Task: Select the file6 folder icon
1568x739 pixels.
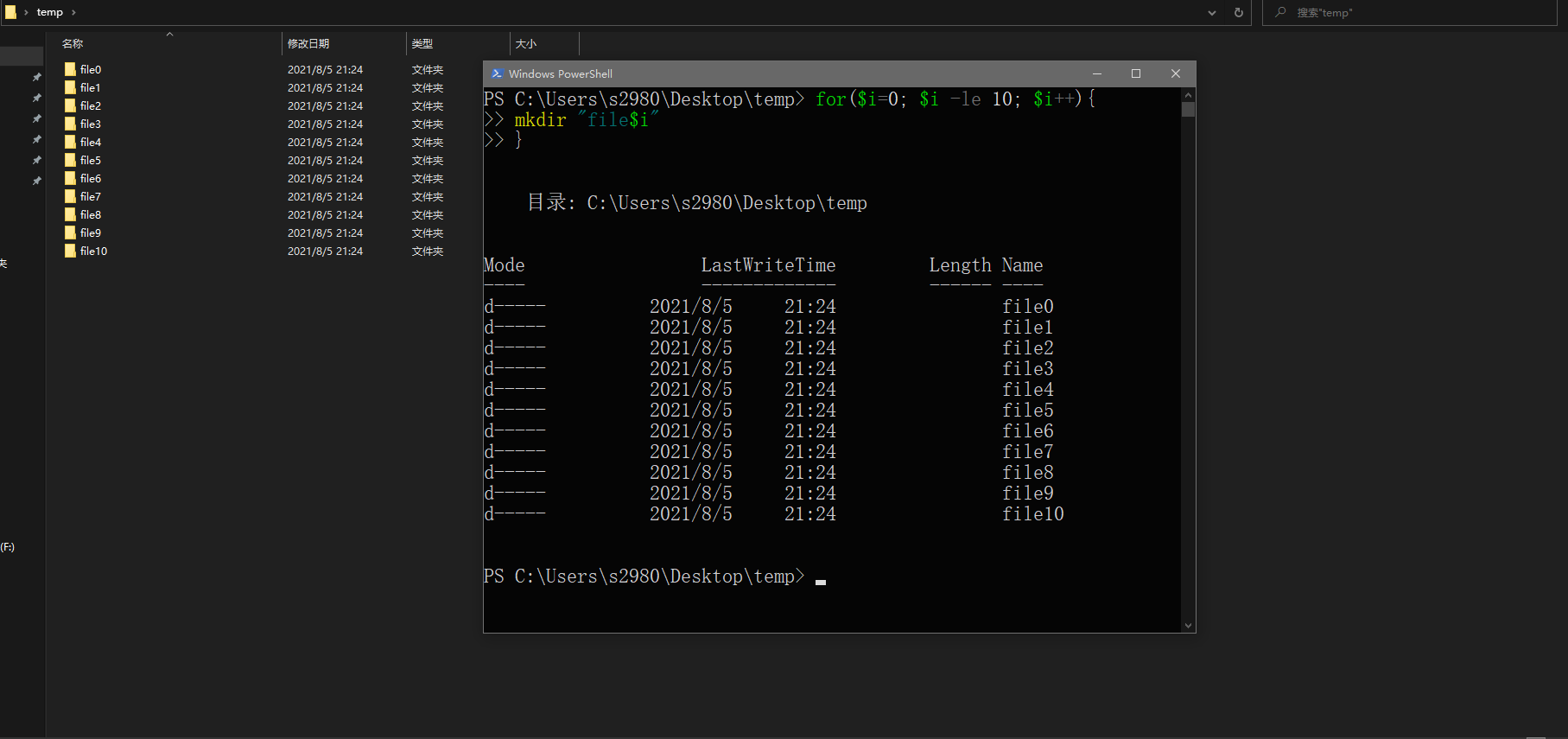Action: 70,178
